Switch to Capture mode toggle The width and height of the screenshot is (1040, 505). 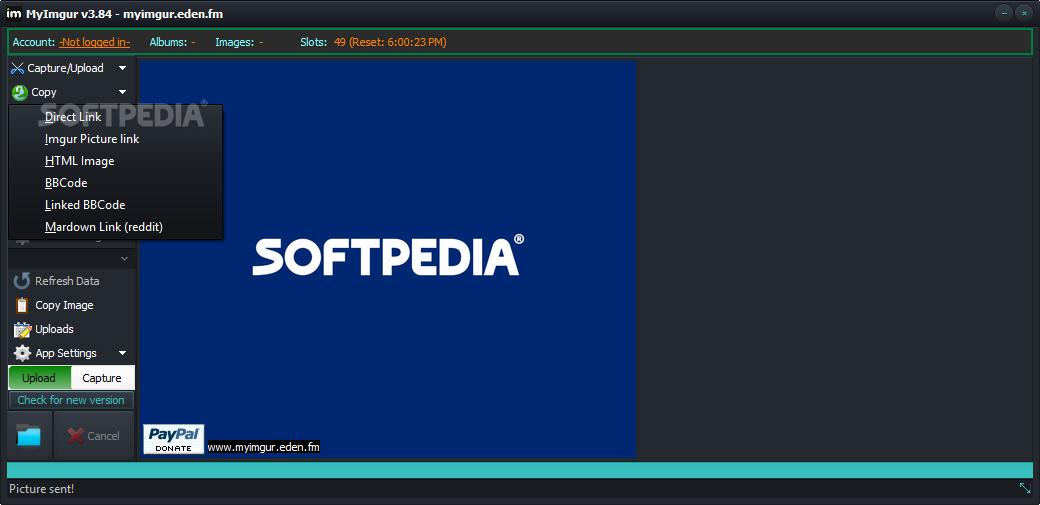(102, 378)
